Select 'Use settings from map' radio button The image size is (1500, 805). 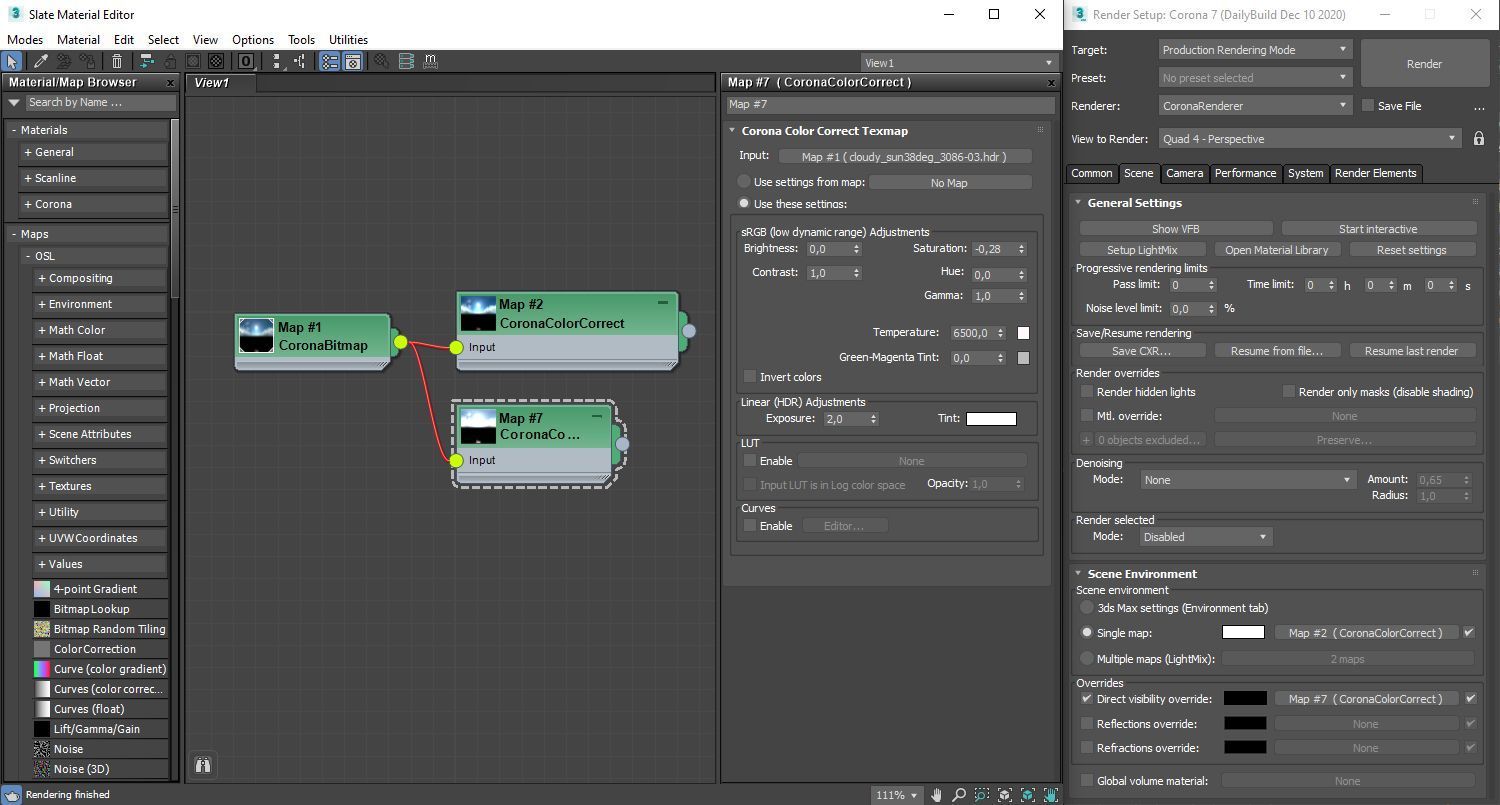coord(744,182)
